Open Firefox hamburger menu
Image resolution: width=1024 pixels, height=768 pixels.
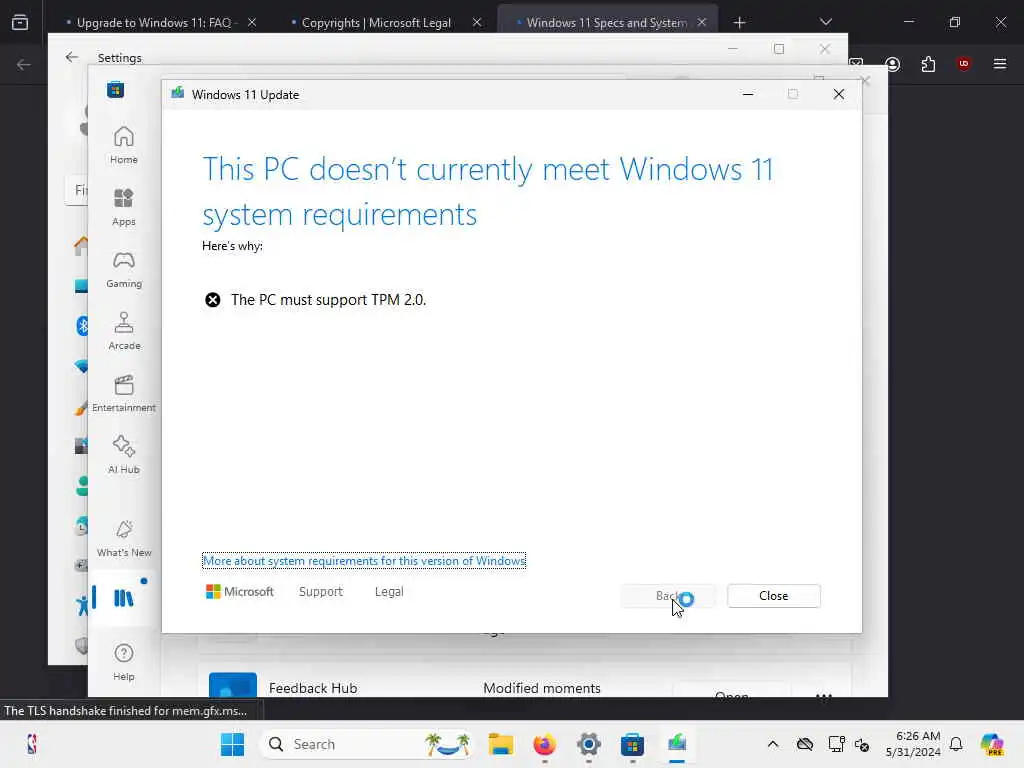pyautogui.click(x=1000, y=64)
